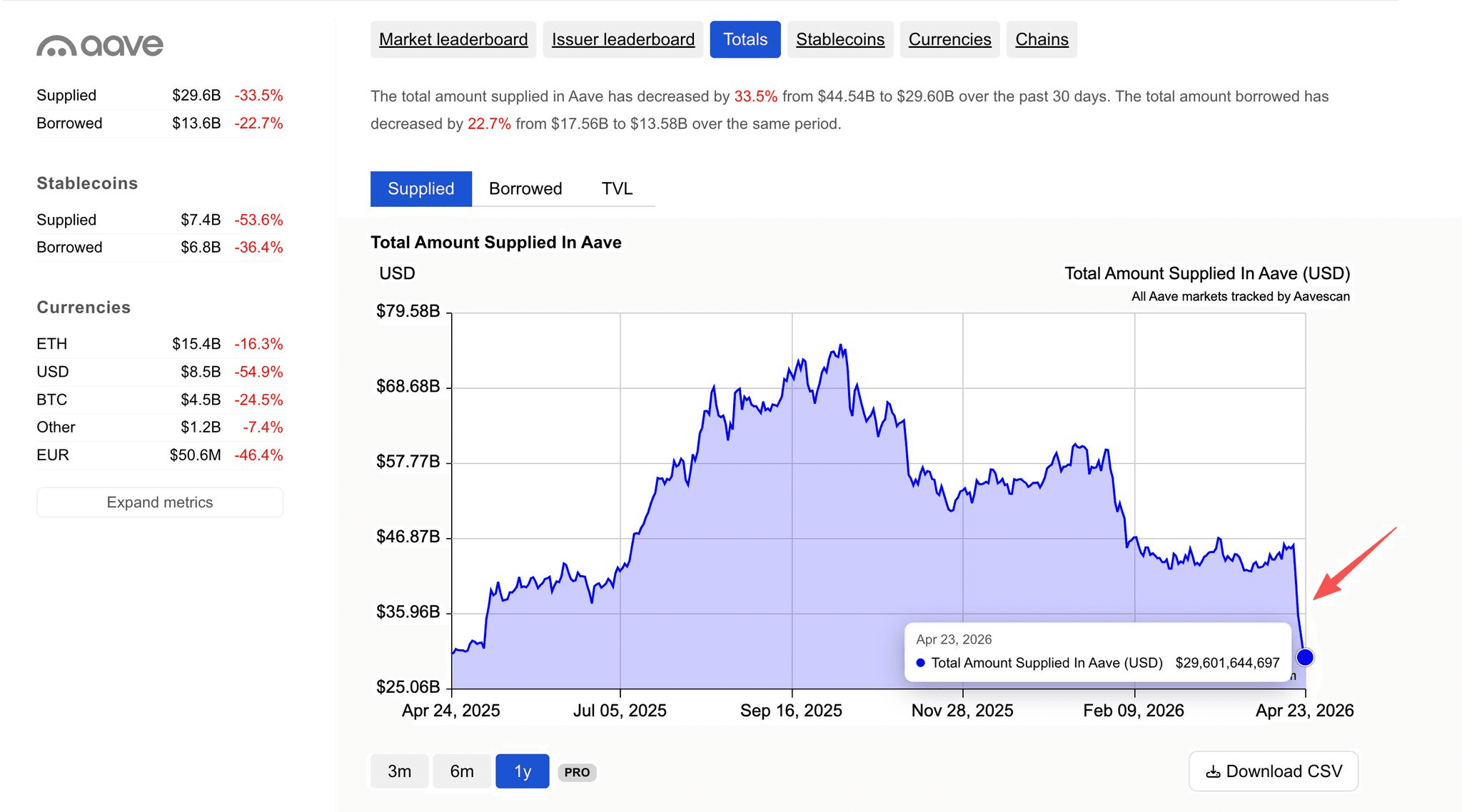
Task: Open the Issuer leaderboard tab
Action: 622,39
